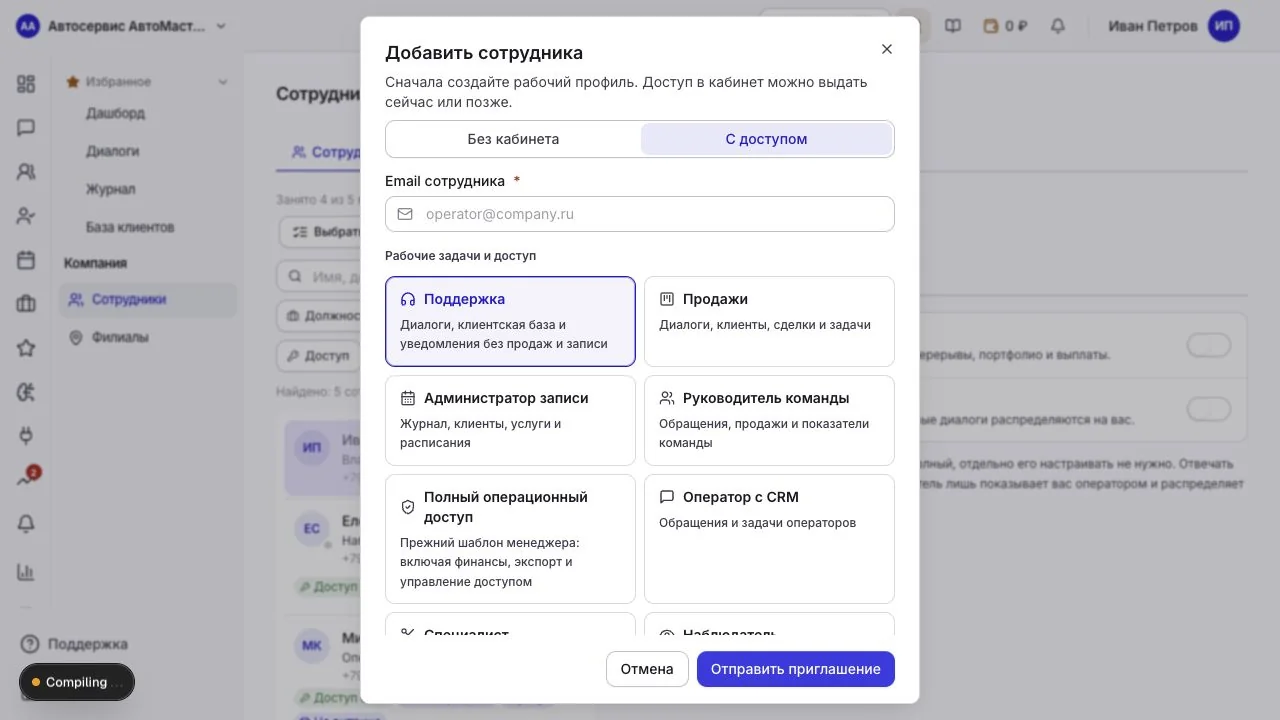Choose the Продажи role card
Image resolution: width=1280 pixels, height=720 pixels.
769,321
